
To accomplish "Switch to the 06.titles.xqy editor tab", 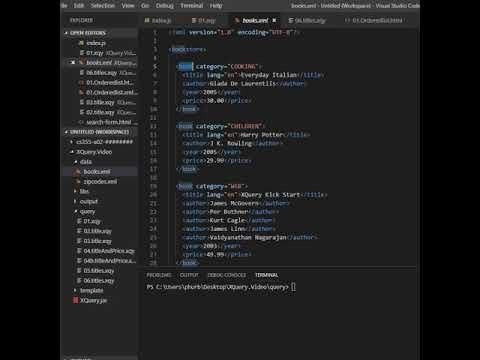I will 307,20.
